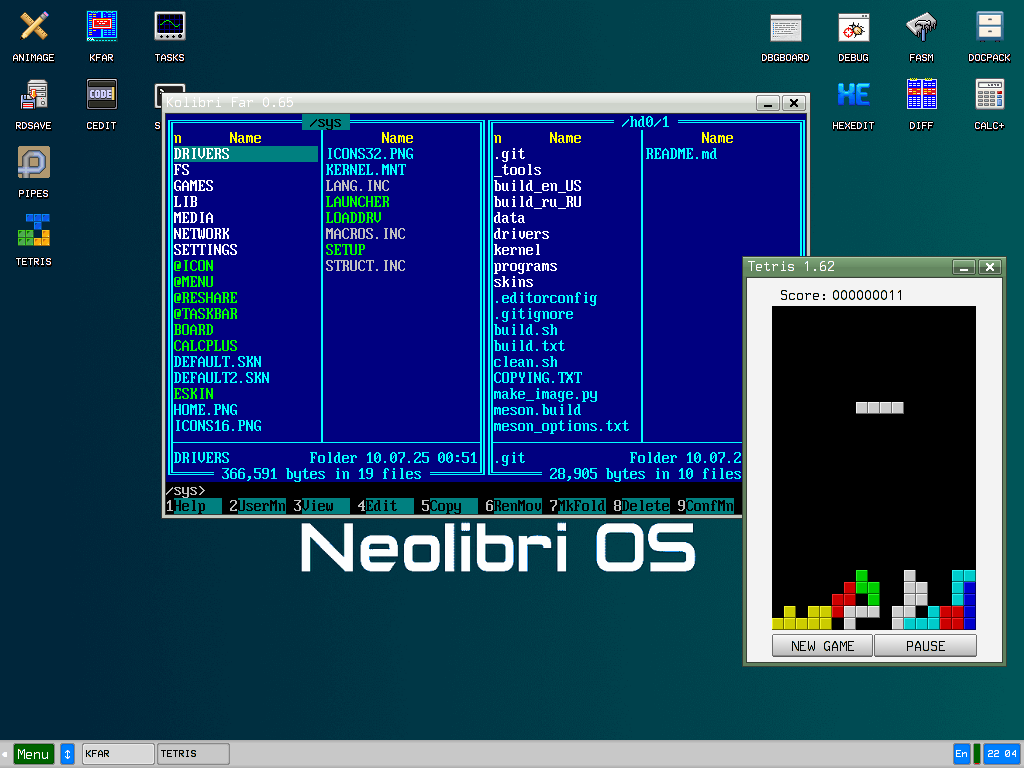The width and height of the screenshot is (1024, 768).
Task: Launch the CALC+ calculator icon
Action: [989, 104]
